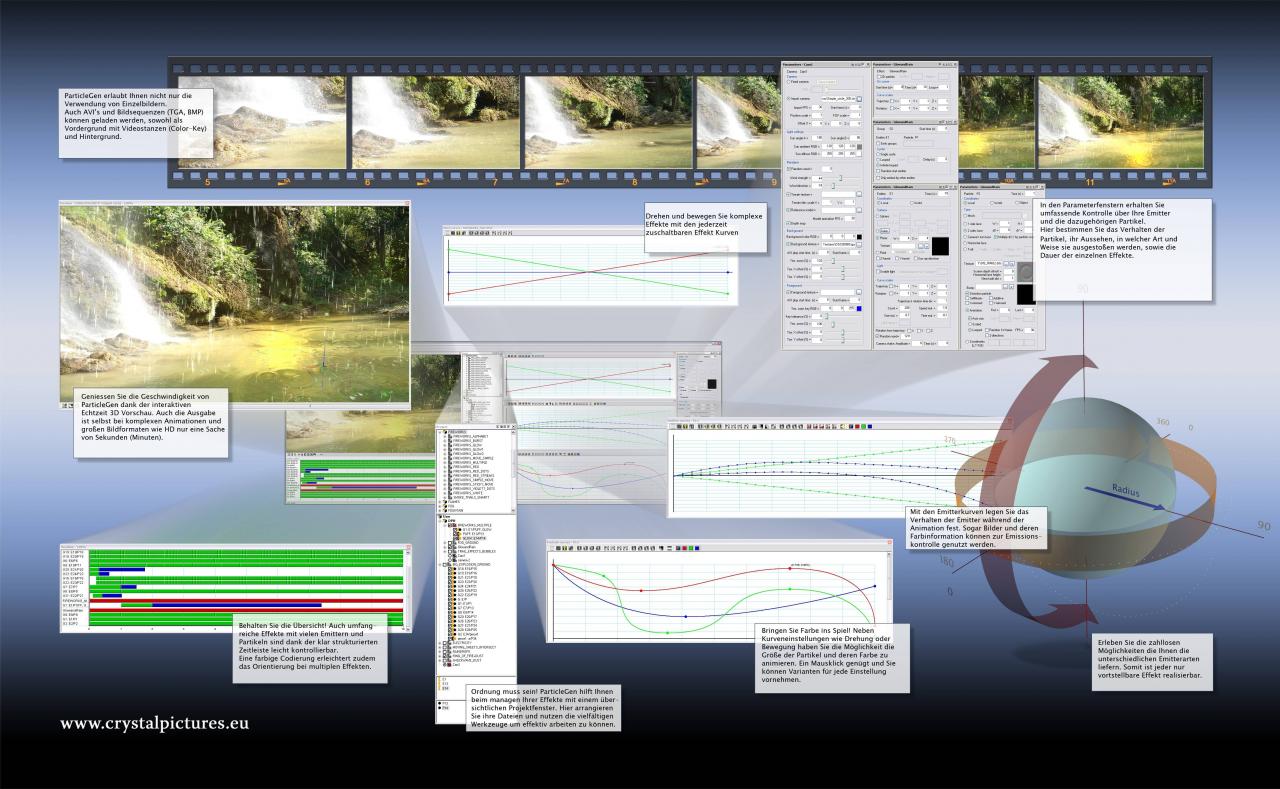1280x789 pixels.
Task: Select left blue keyframe in Effect curves window
Action: pyautogui.click(x=449, y=272)
